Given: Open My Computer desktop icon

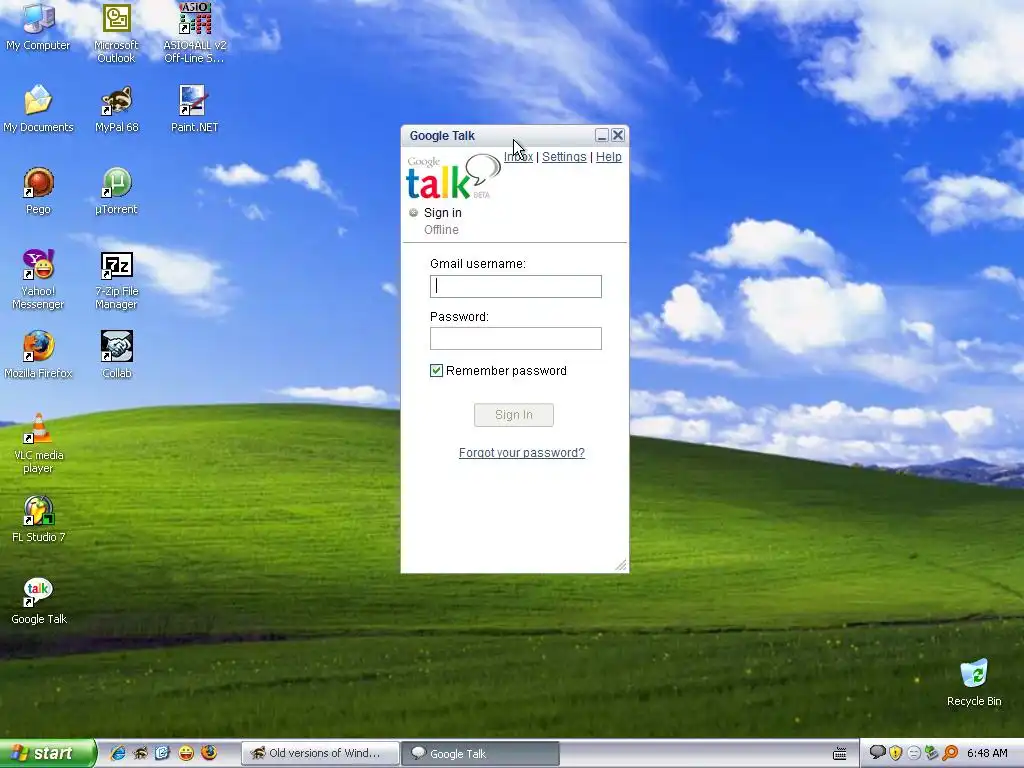Looking at the screenshot, I should [38, 27].
